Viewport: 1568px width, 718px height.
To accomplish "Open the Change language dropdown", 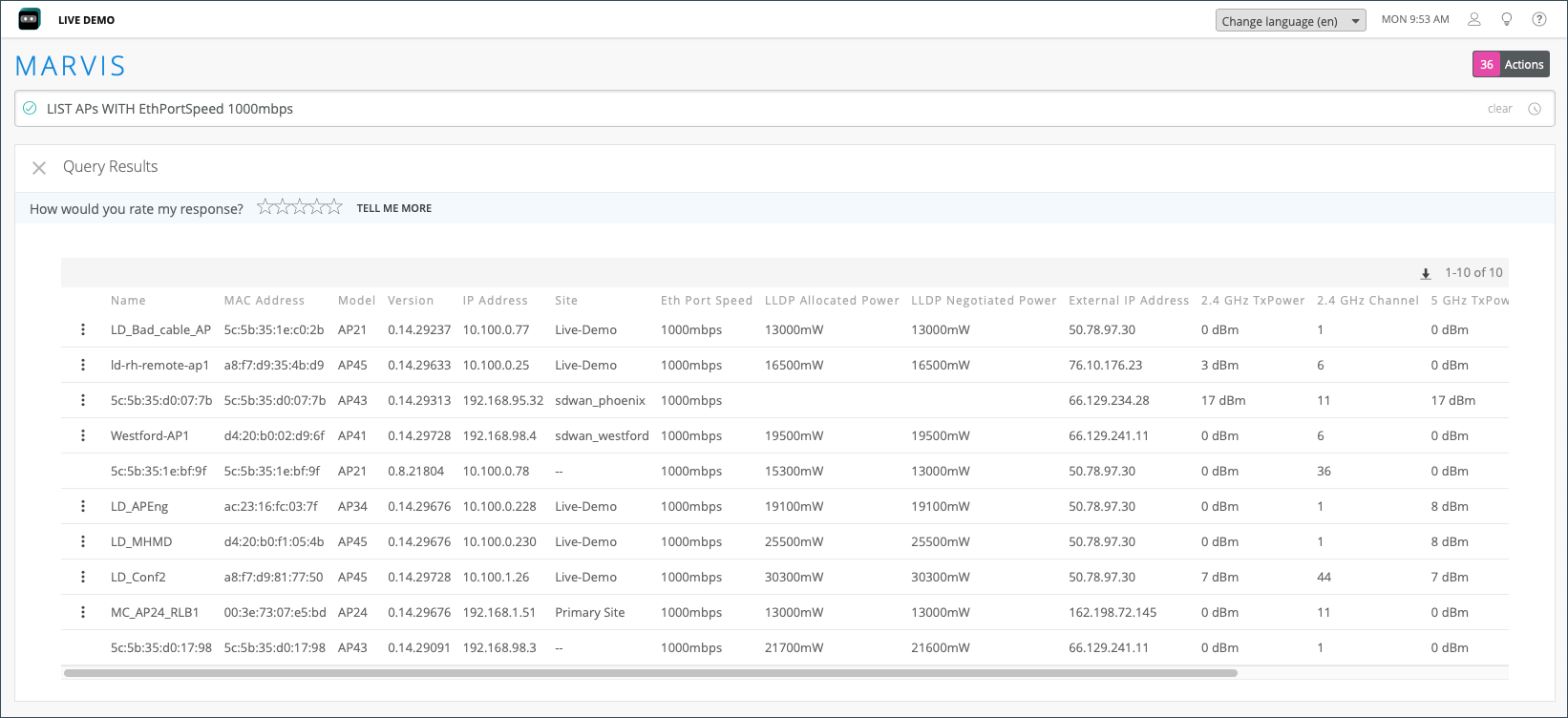I will pyautogui.click(x=1290, y=20).
